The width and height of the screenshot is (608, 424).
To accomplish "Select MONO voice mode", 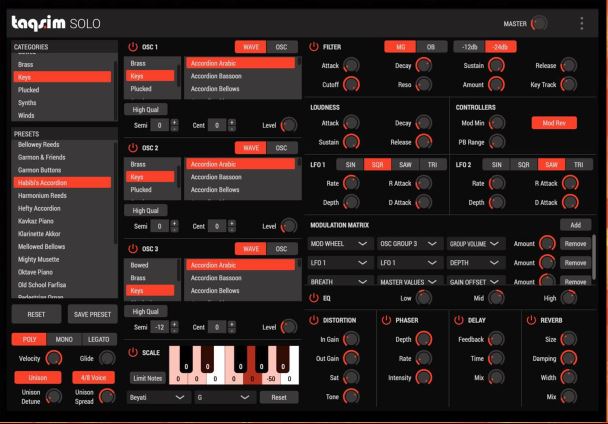I will click(64, 339).
